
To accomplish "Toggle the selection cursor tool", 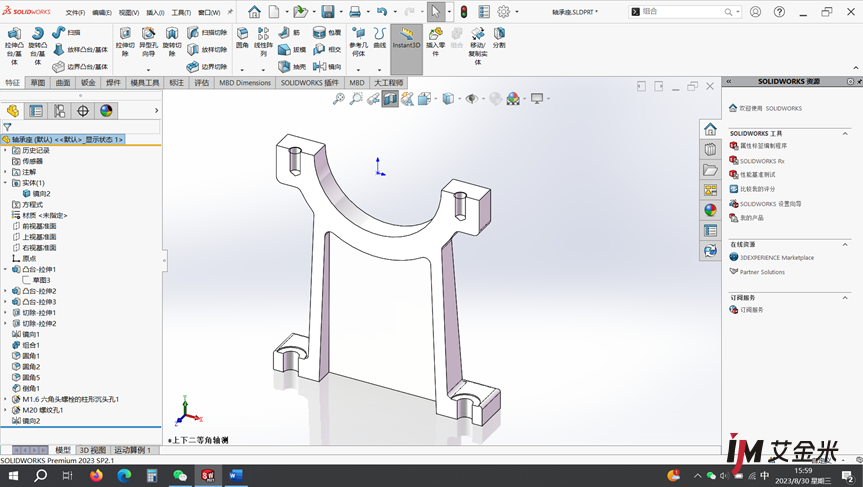I will click(435, 12).
